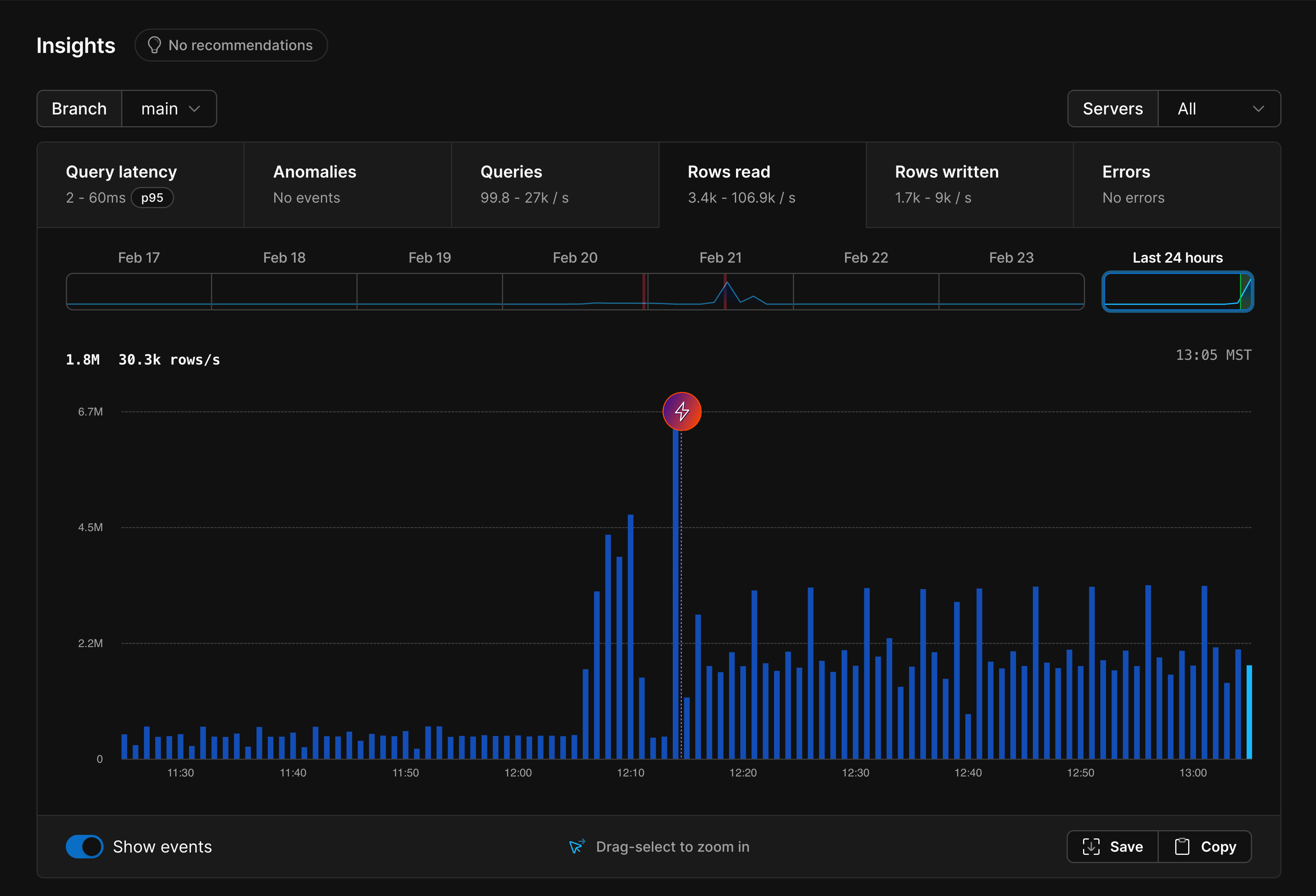Open the branch selection dropdown showing main
Viewport: 1316px width, 896px height.
169,108
